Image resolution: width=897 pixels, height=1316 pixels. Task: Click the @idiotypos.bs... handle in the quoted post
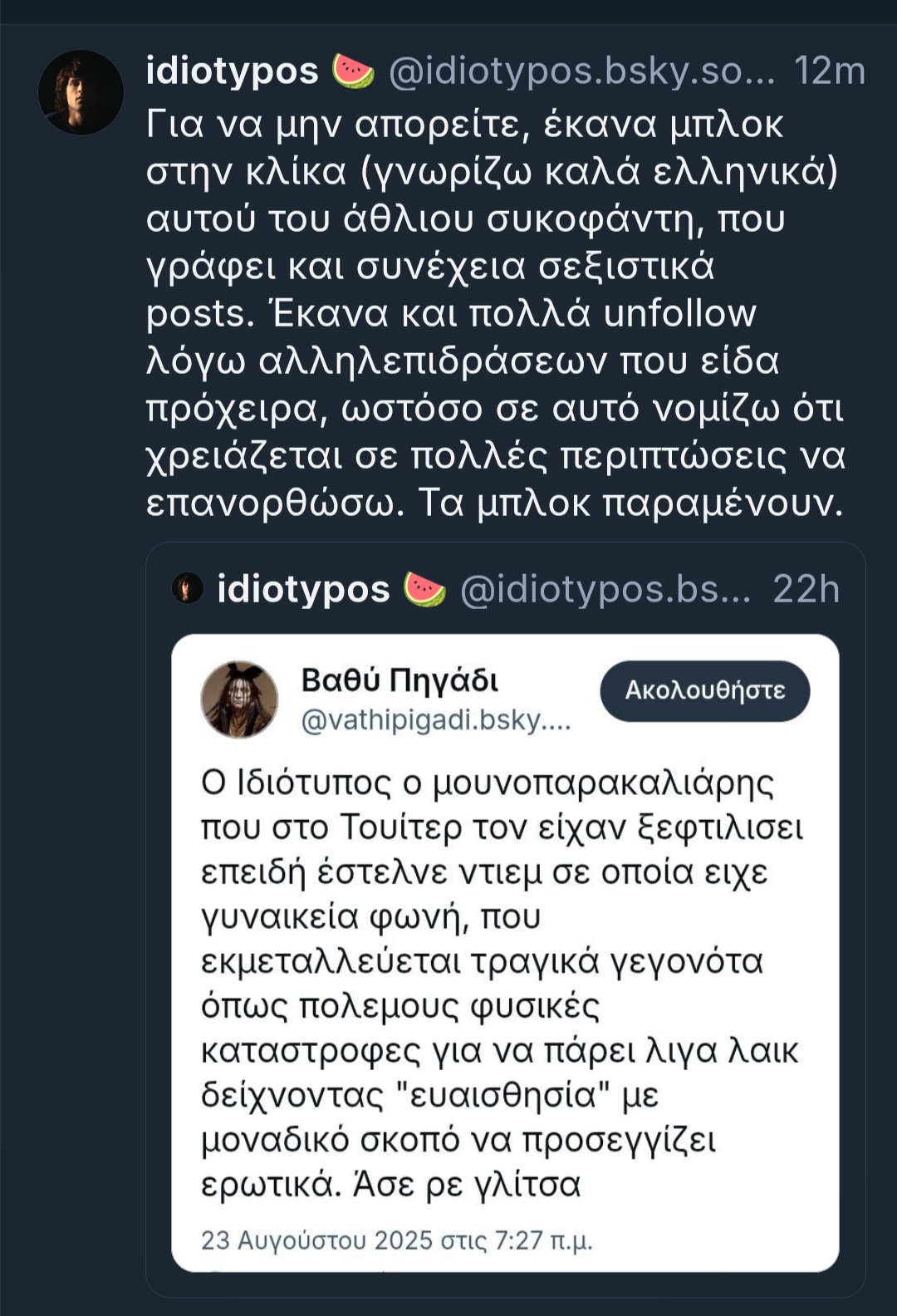click(605, 589)
